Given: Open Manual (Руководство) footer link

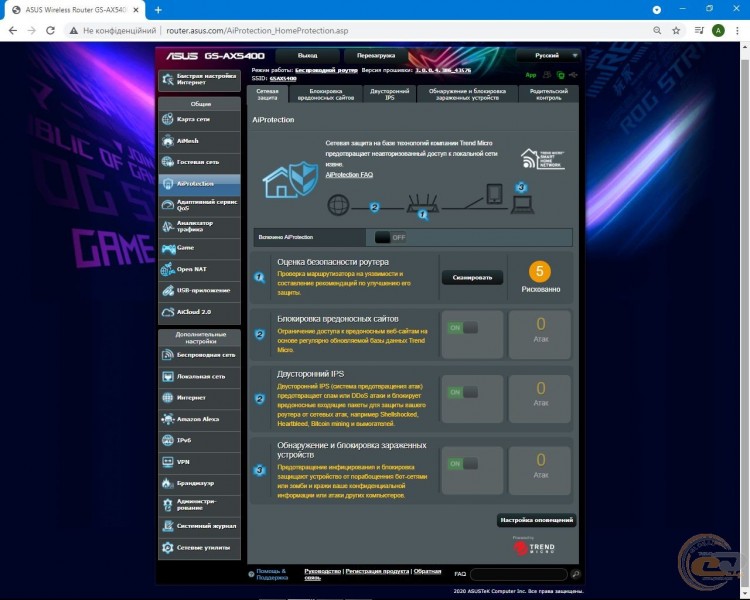Looking at the screenshot, I should click(322, 571).
